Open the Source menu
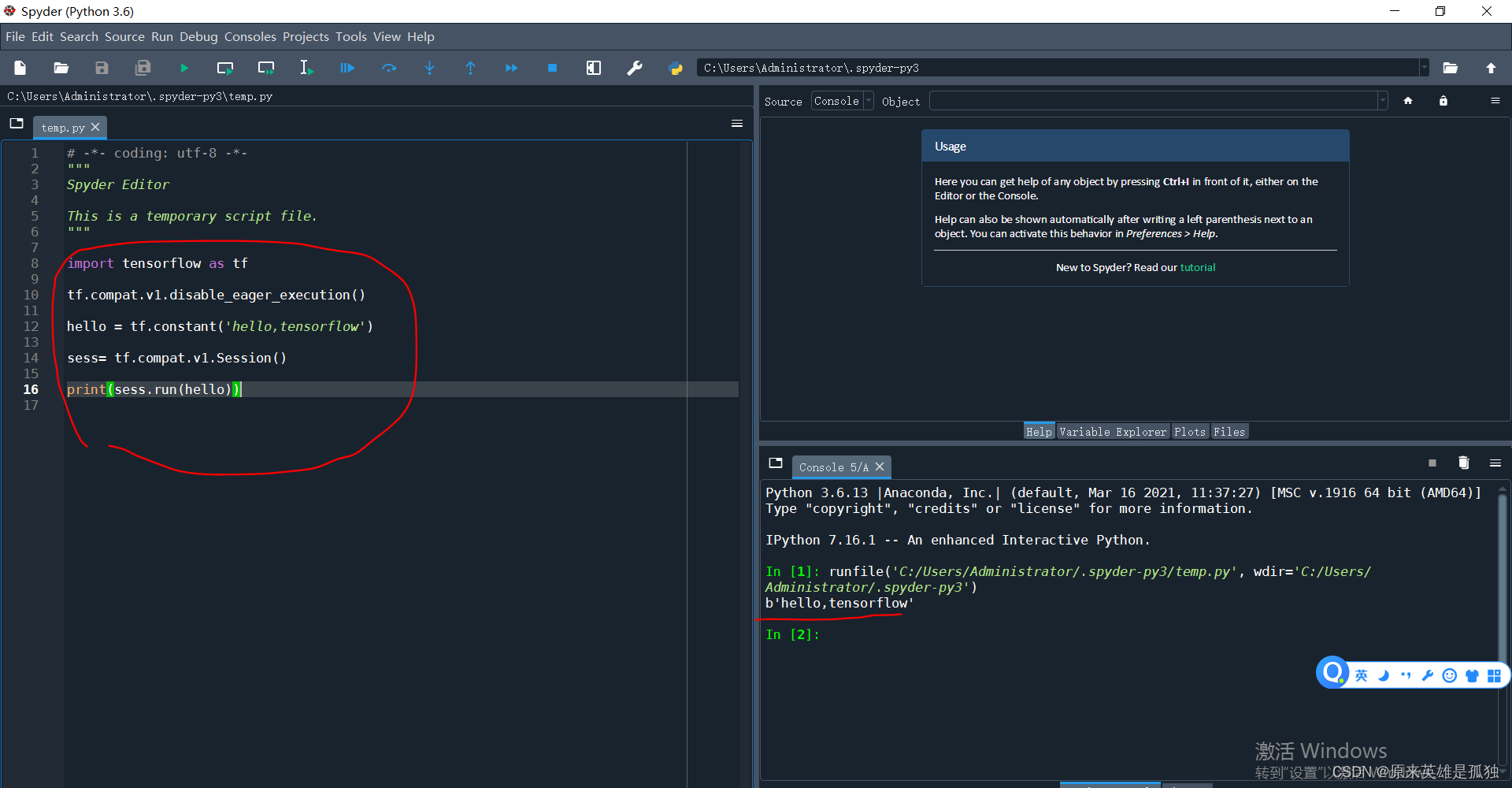Screen dimensions: 1512x788 (x=124, y=36)
